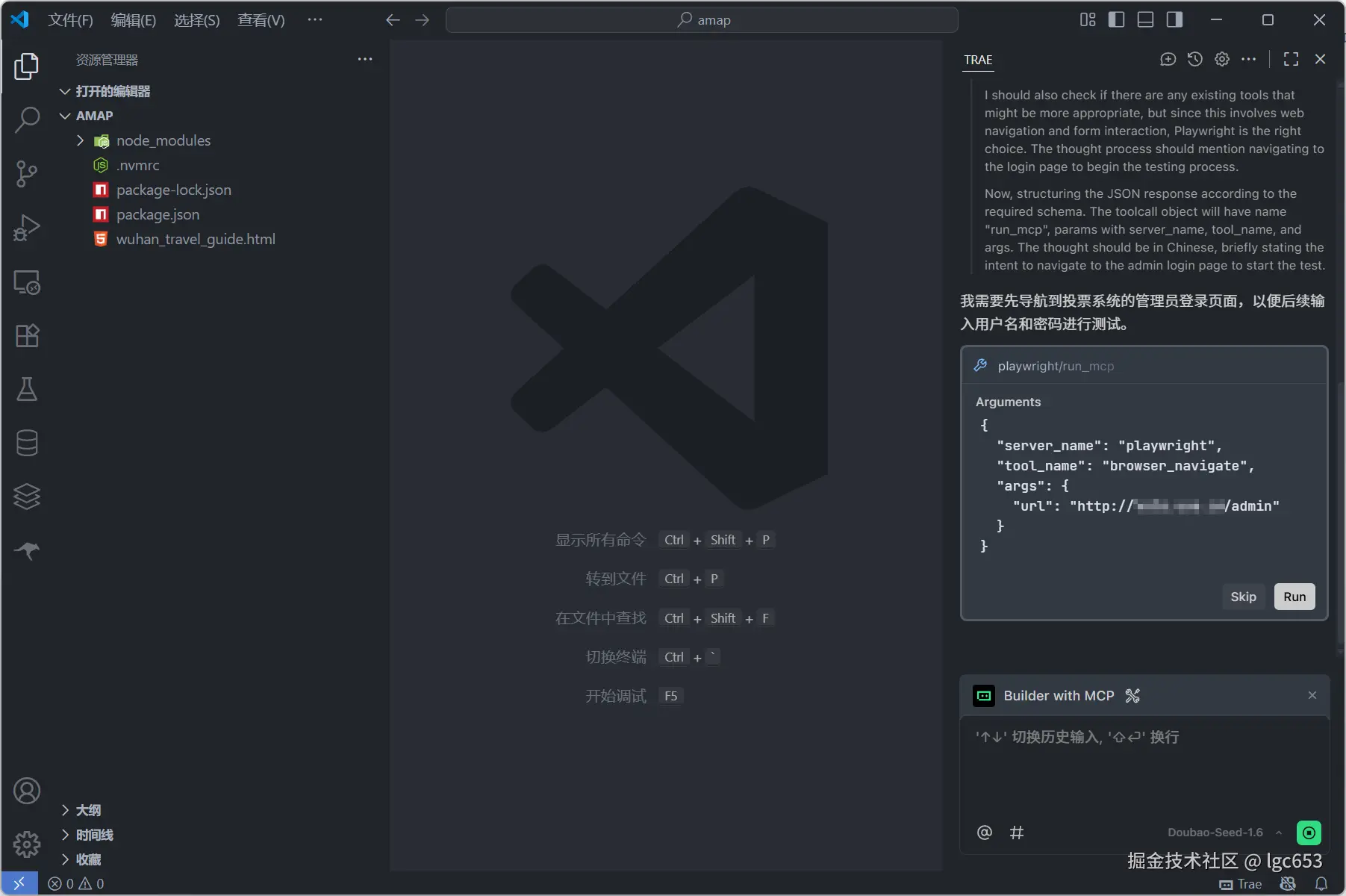Screen dimensions: 1346x896
Task: Open Source Control view
Action: click(x=27, y=174)
